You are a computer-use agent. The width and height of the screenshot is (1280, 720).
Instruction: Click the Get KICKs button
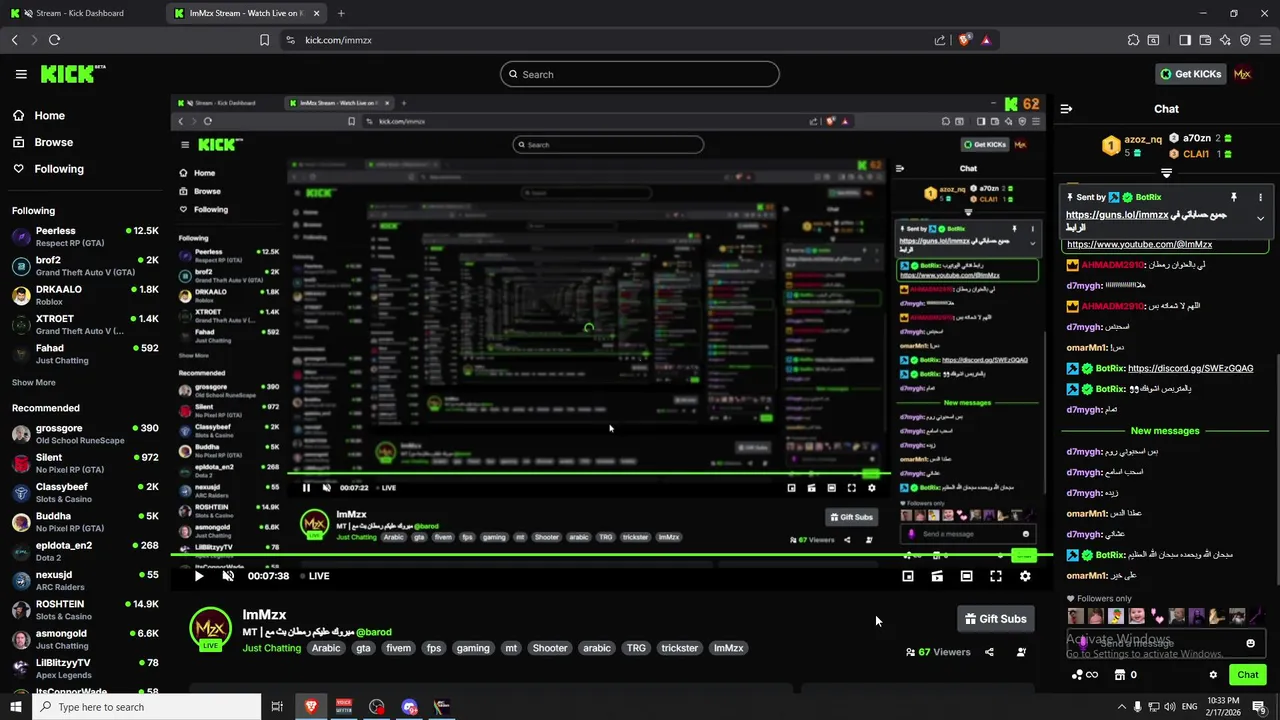point(1190,74)
